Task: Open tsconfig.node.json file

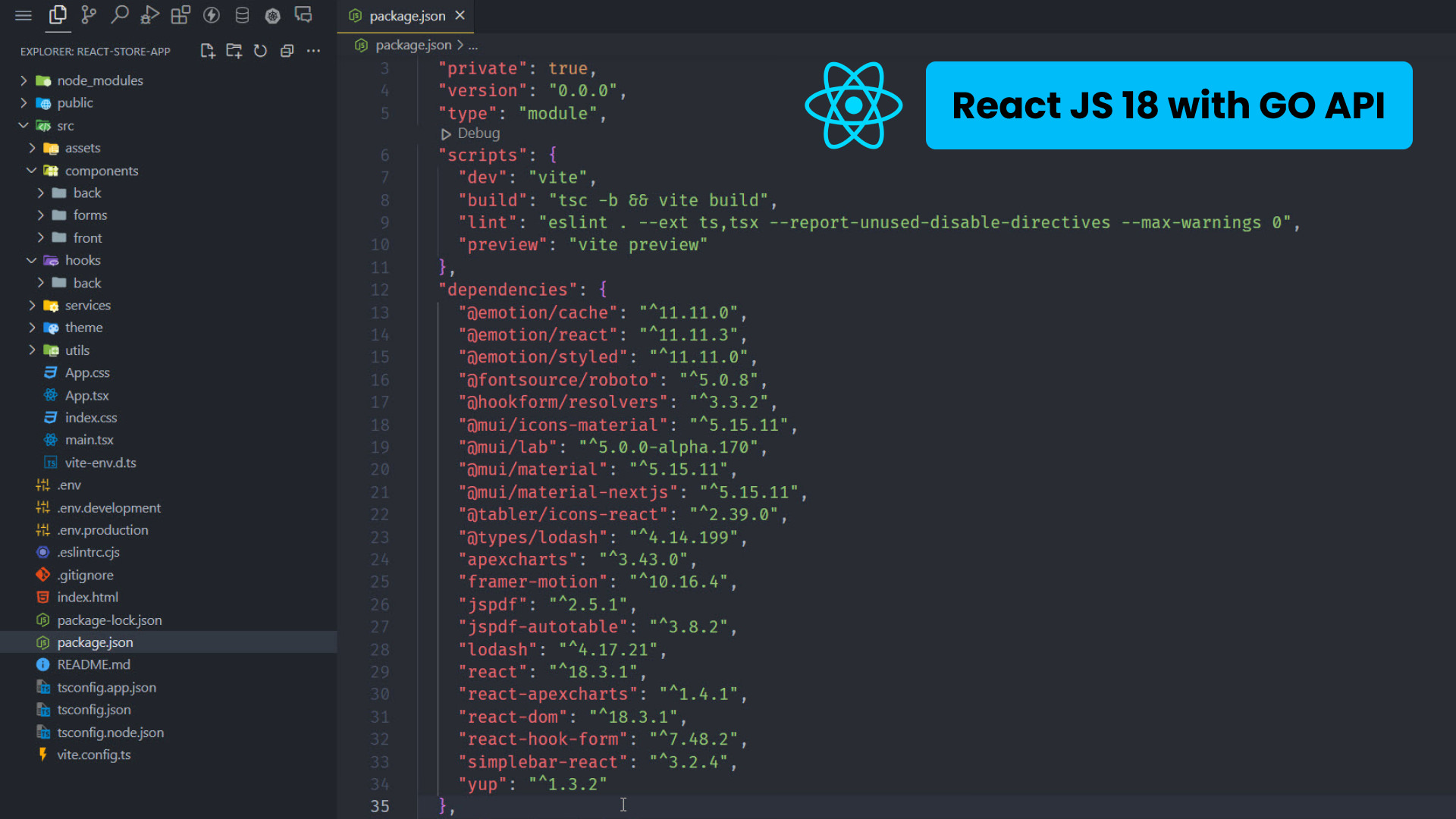Action: point(110,733)
